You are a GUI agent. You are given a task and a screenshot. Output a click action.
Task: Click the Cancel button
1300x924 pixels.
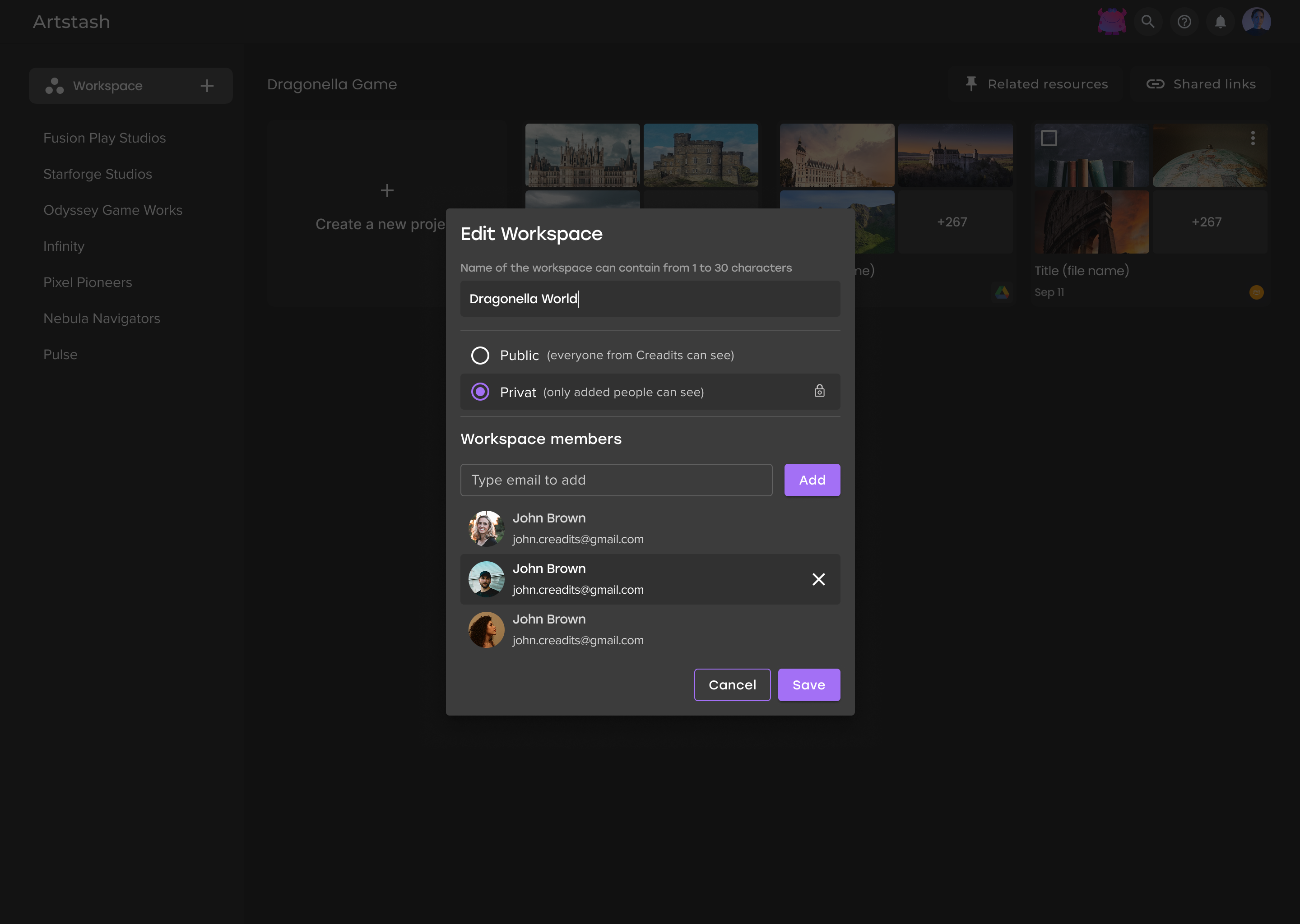(x=732, y=685)
